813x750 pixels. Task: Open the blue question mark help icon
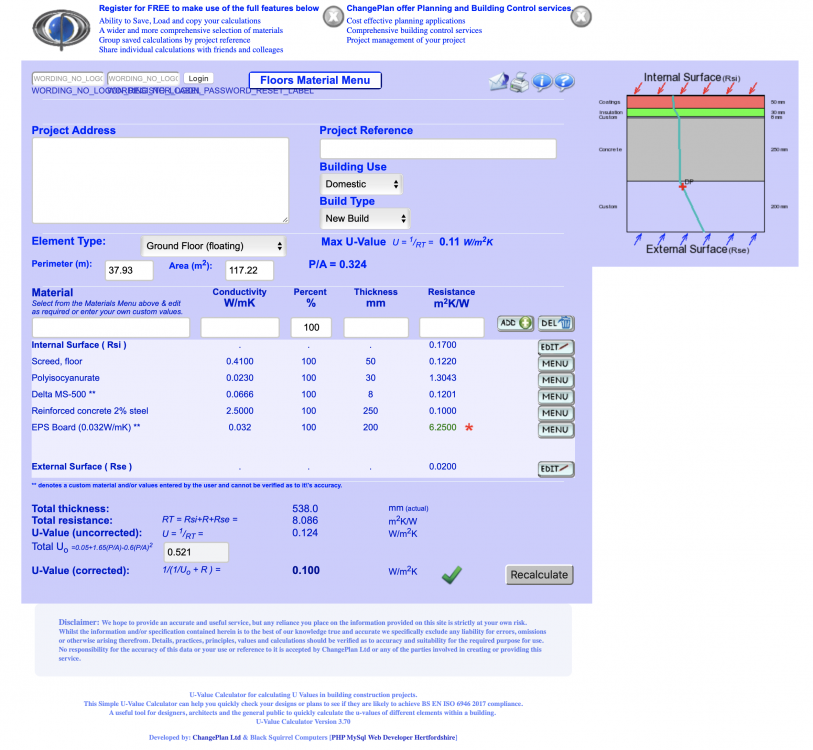click(564, 82)
